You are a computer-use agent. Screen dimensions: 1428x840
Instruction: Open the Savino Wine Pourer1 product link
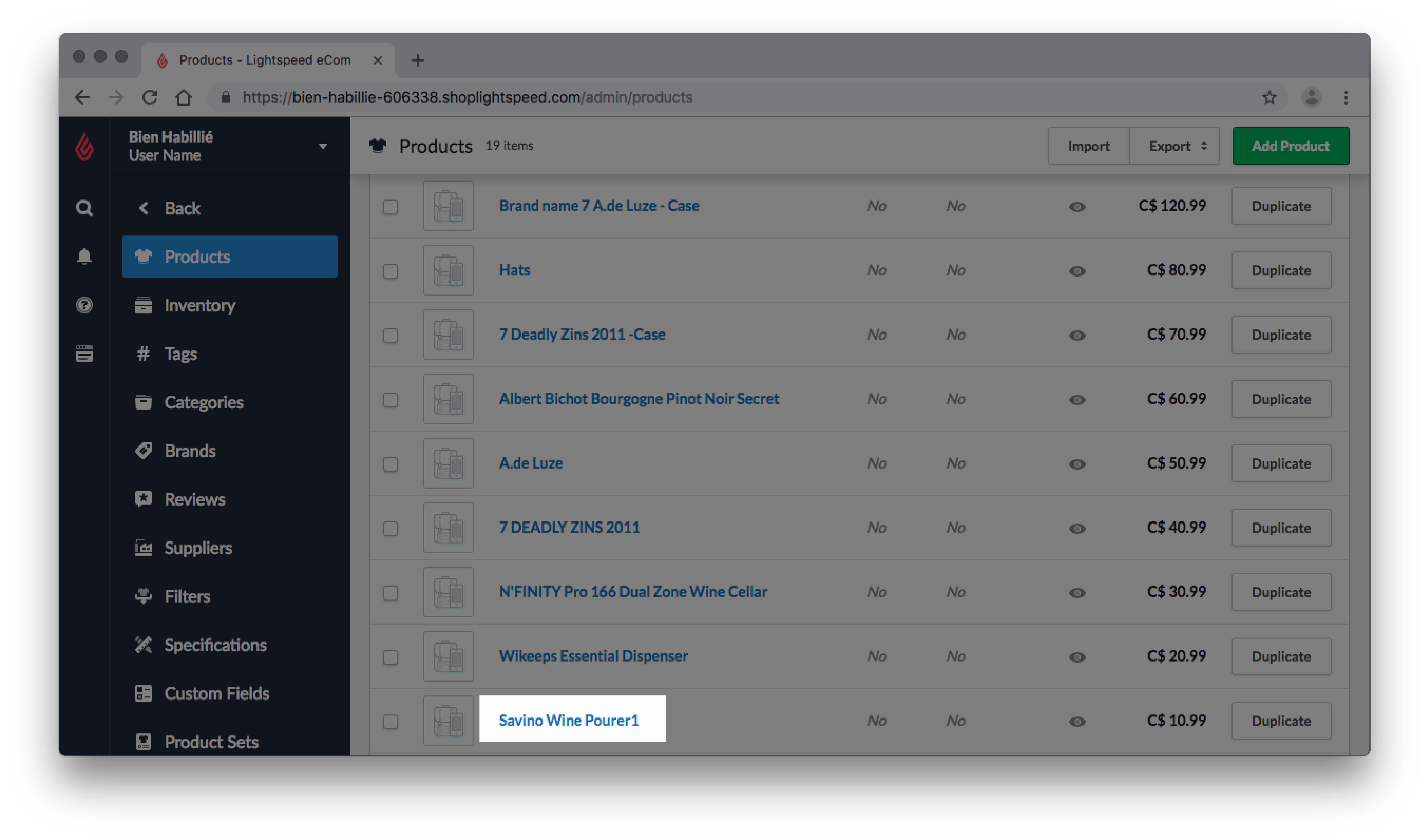(x=568, y=721)
